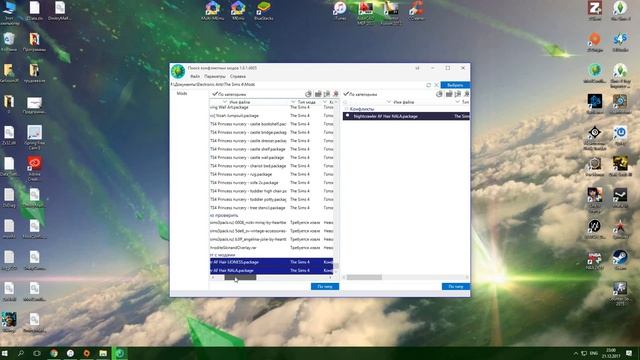Select the TS4 Princess nursery - toddler potty row
Screen dimensions: 640x360
point(271,200)
